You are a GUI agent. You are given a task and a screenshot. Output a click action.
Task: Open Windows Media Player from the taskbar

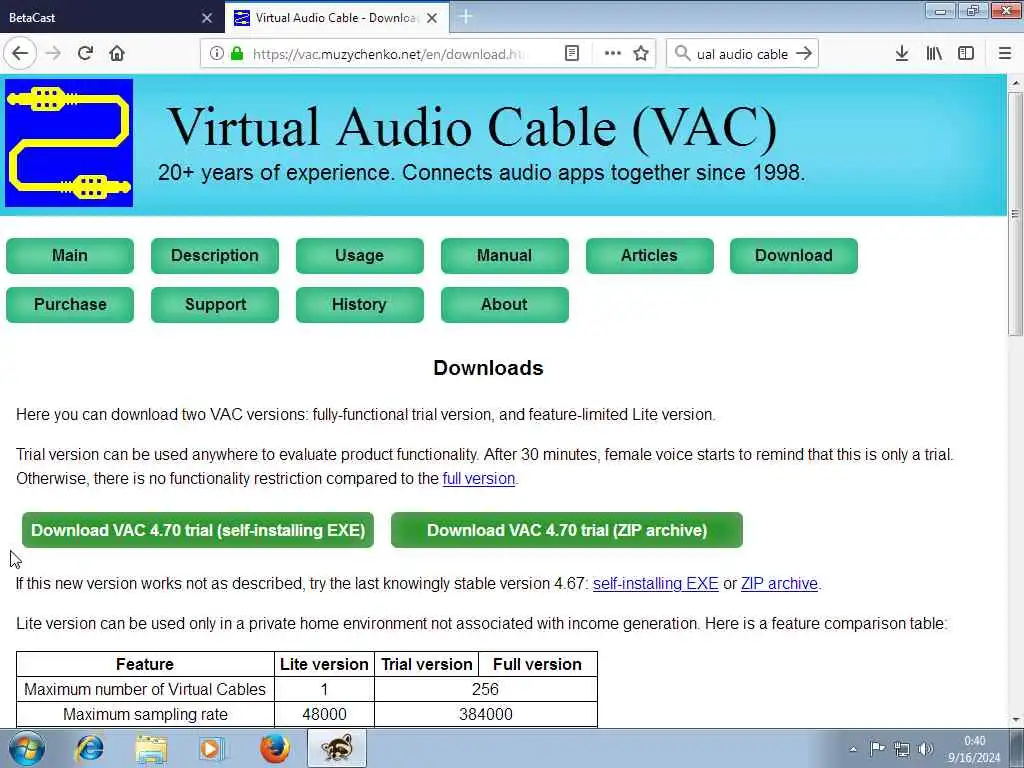212,748
